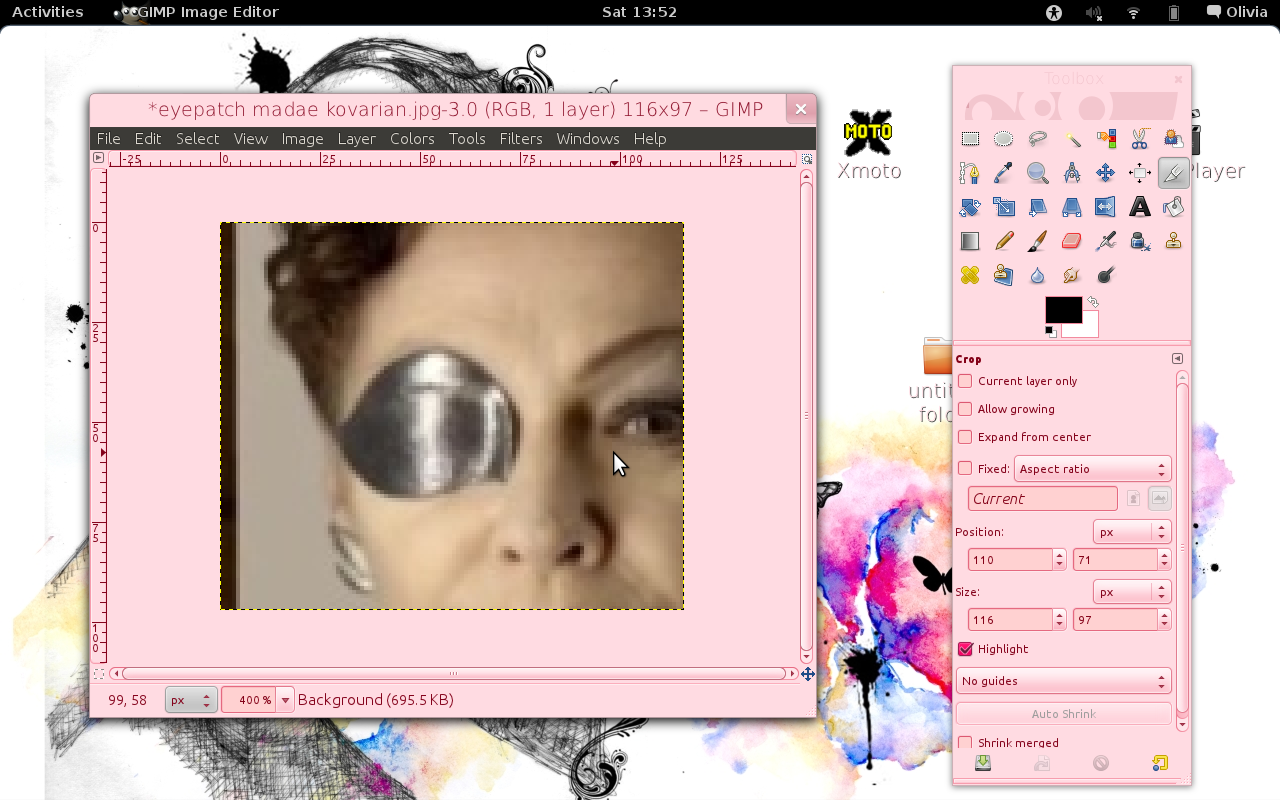Open the tool options tab menu arrow
This screenshot has width=1280, height=800.
pyautogui.click(x=1177, y=359)
